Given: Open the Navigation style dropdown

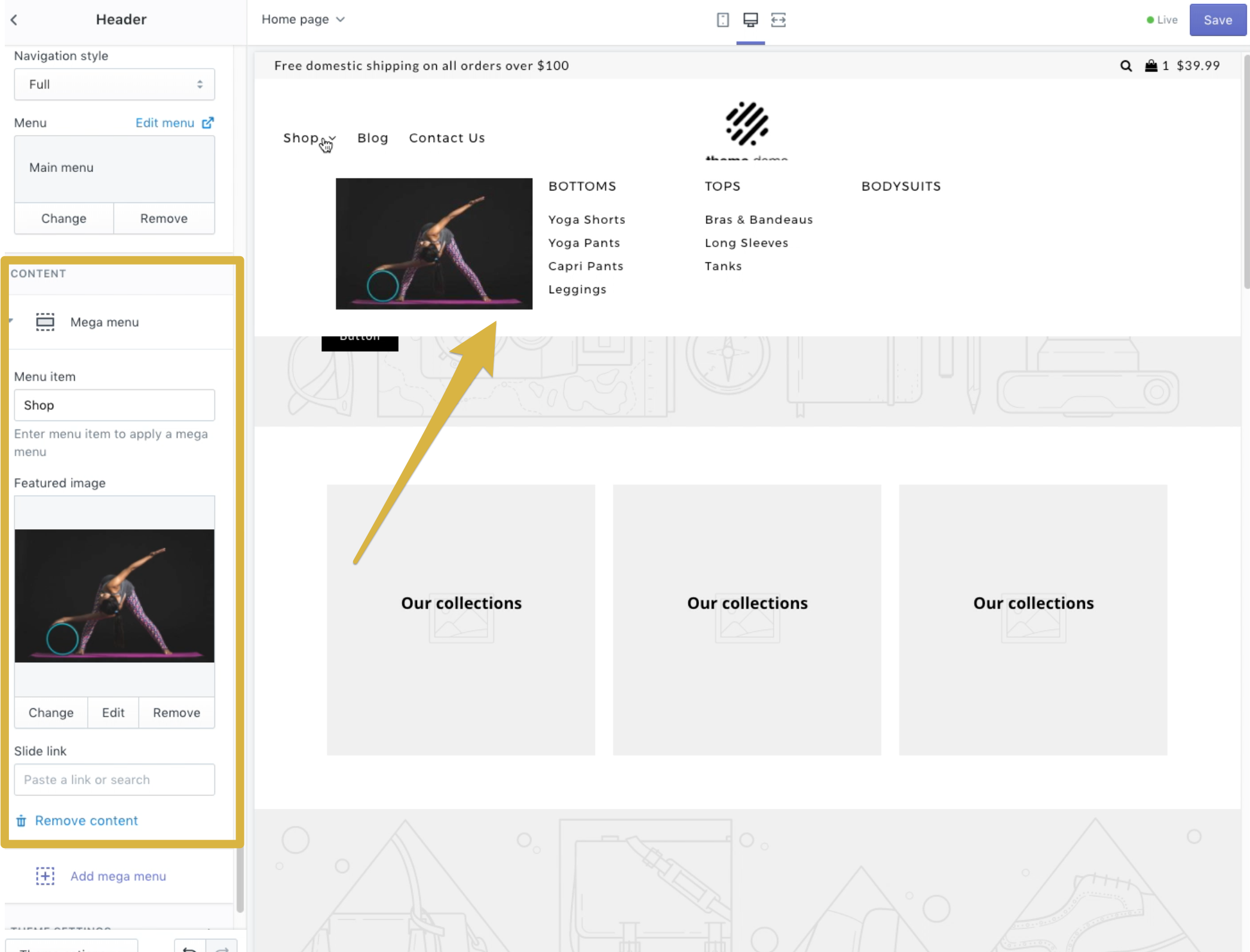Looking at the screenshot, I should tap(114, 84).
